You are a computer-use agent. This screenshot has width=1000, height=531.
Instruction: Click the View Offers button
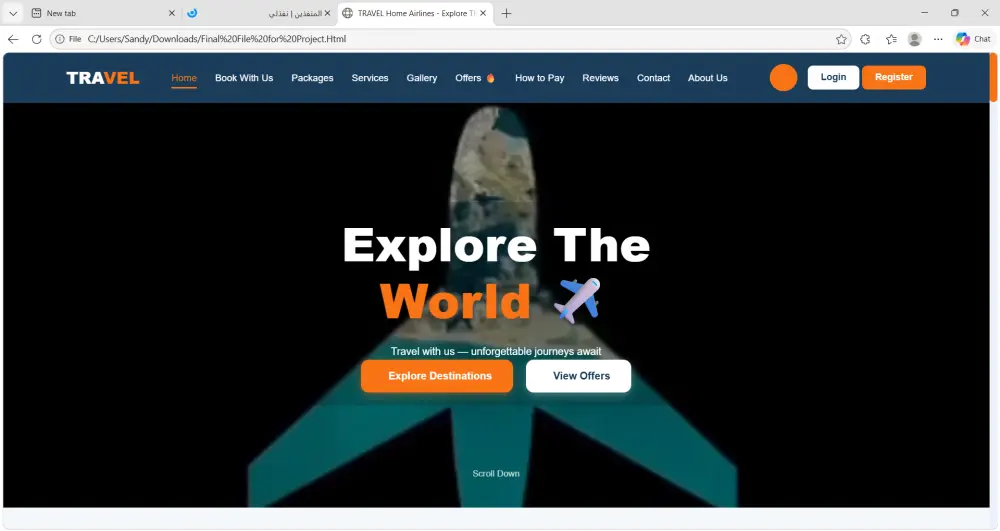pos(578,376)
